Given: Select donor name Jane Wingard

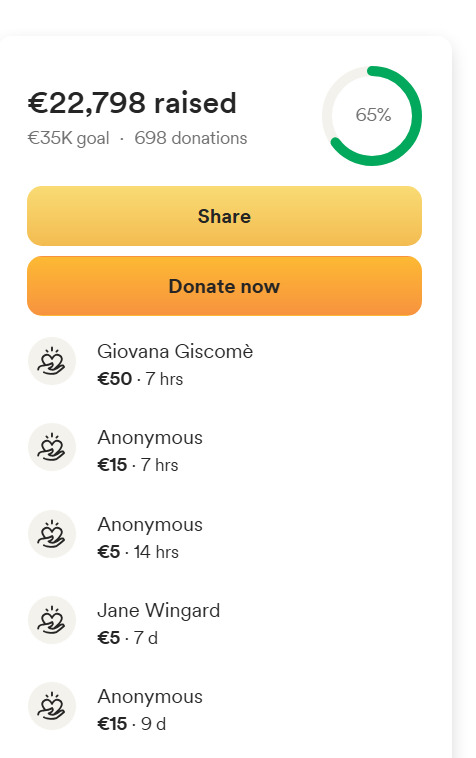Looking at the screenshot, I should pyautogui.click(x=159, y=611).
